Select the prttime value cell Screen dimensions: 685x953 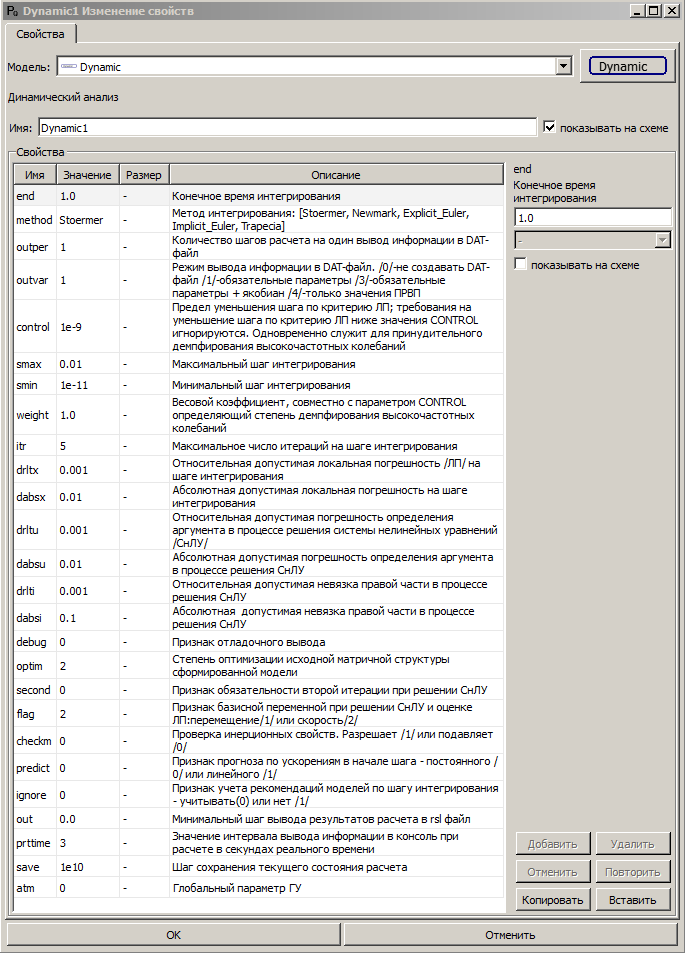87,843
